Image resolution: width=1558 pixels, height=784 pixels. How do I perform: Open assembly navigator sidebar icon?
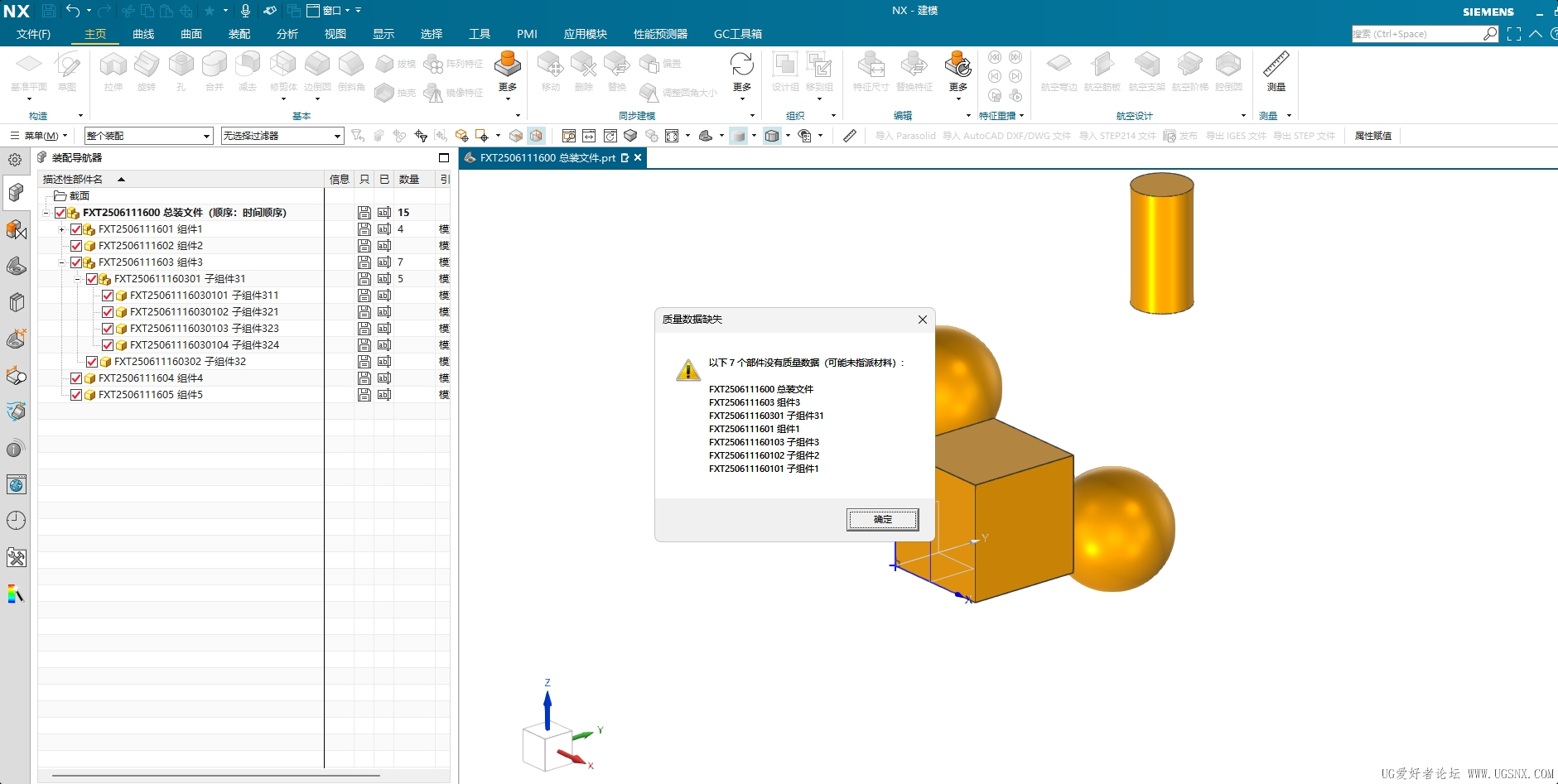tap(16, 193)
